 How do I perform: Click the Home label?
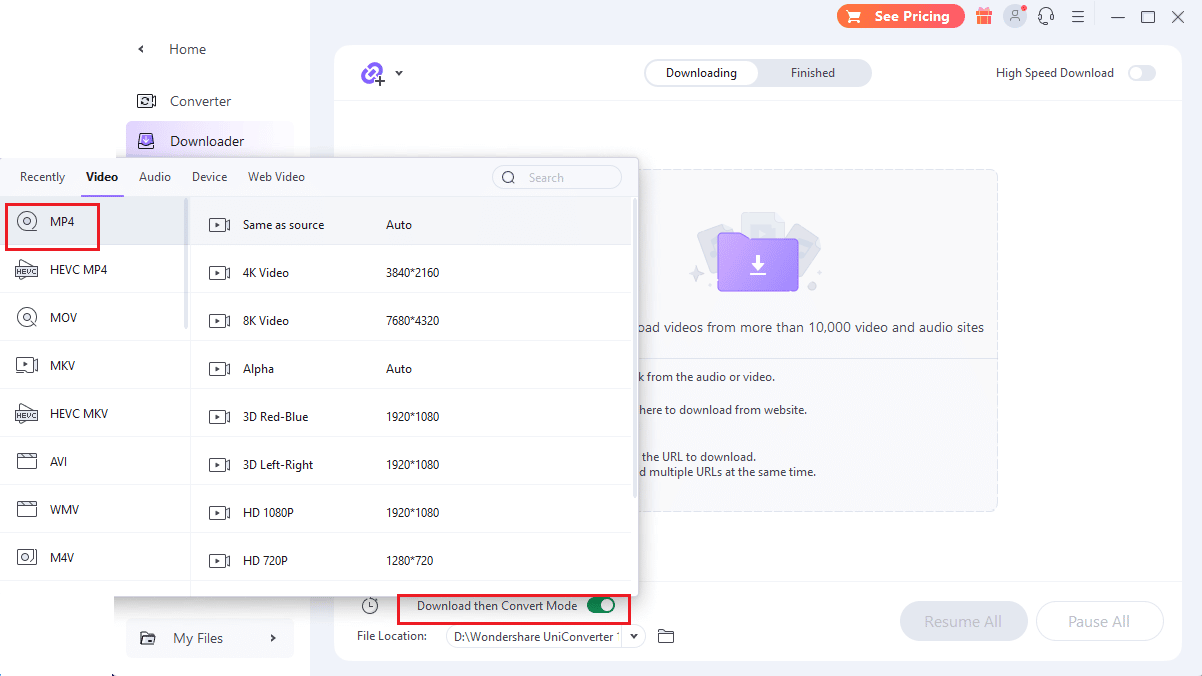click(187, 49)
